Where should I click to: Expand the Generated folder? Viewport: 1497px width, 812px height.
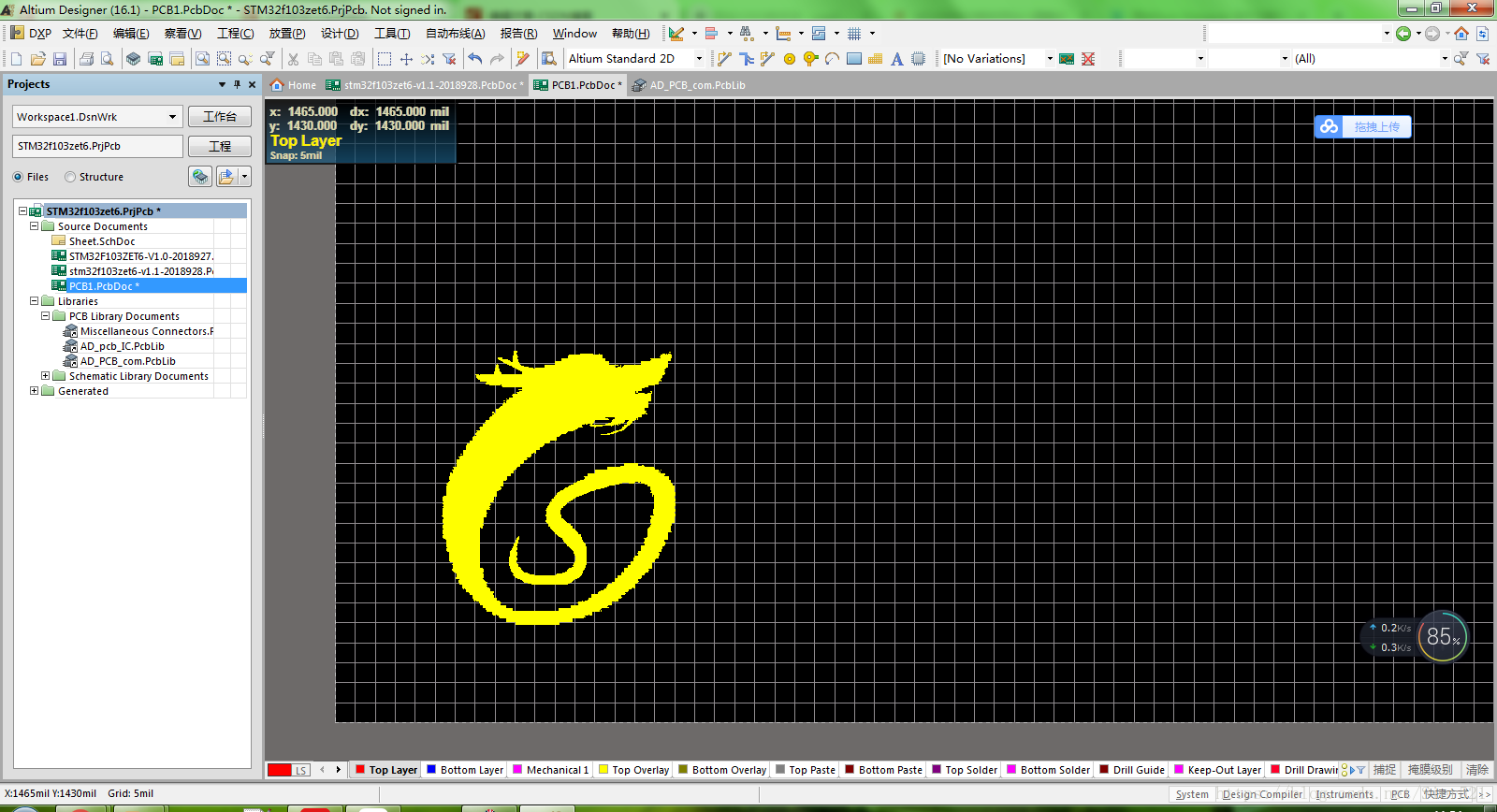pos(35,391)
